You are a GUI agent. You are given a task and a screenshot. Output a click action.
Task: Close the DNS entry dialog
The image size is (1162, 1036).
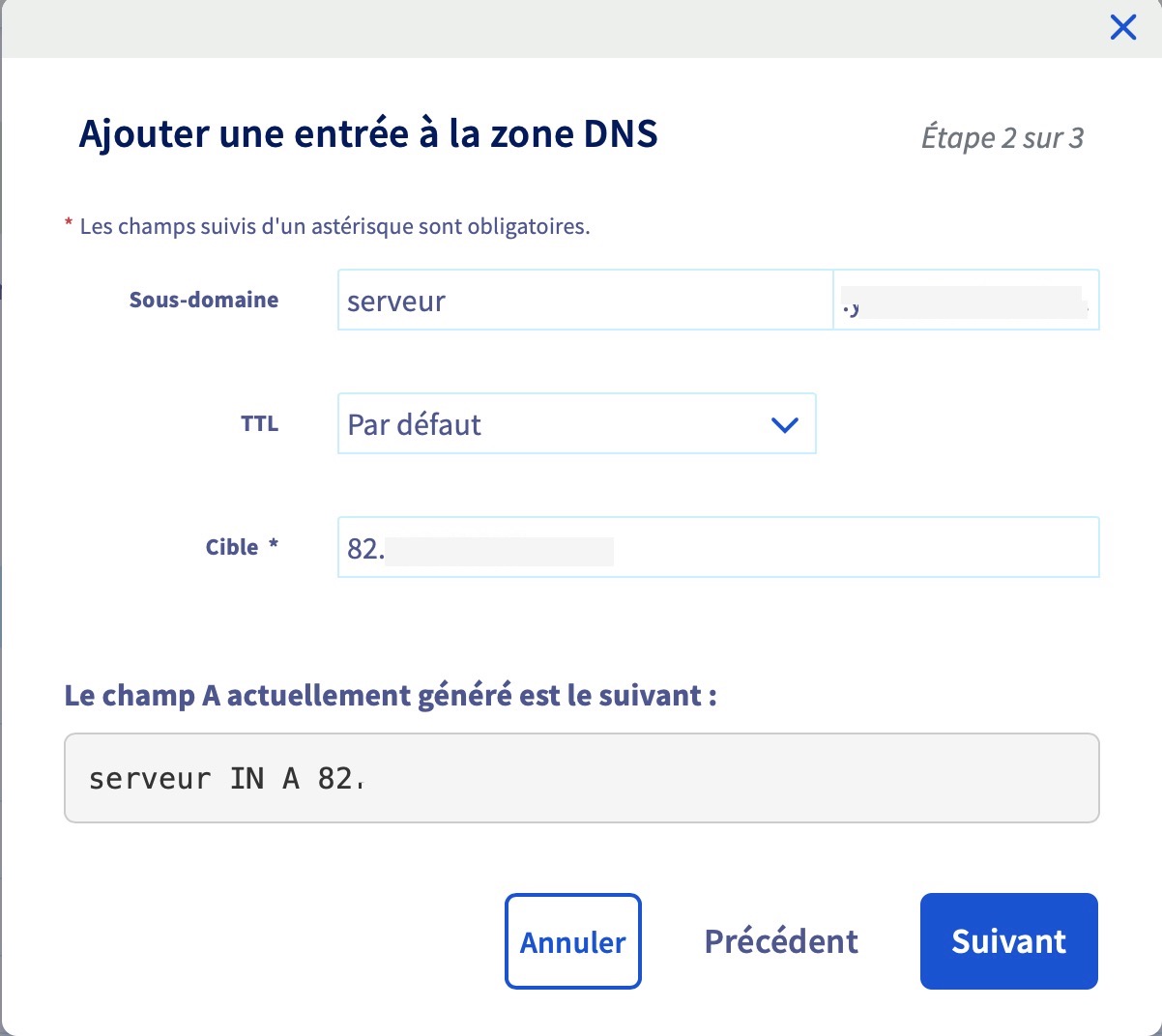[1122, 27]
